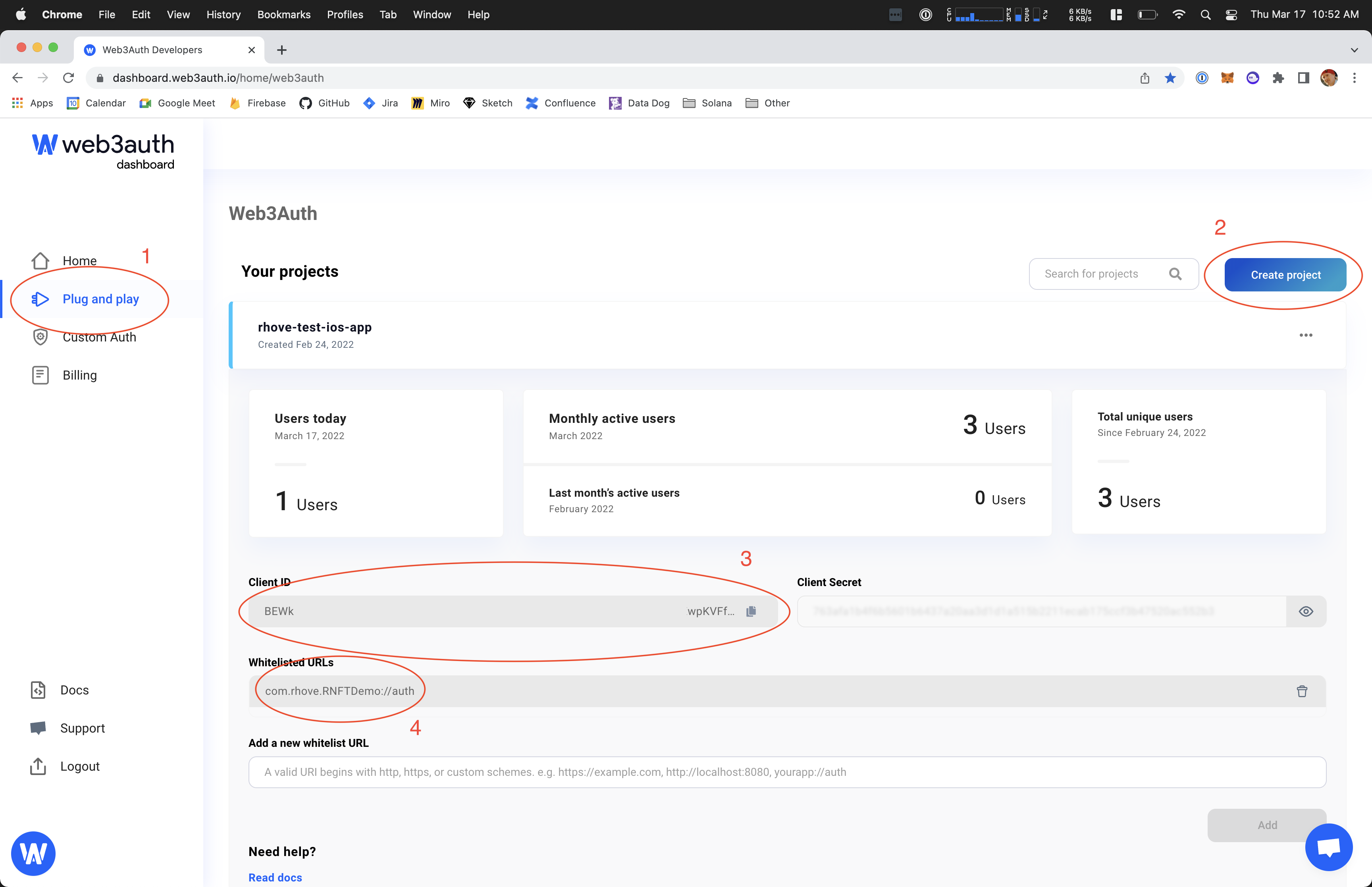The height and width of the screenshot is (887, 1372).
Task: Open the Bookmarks menu in the menu bar
Action: pos(283,14)
